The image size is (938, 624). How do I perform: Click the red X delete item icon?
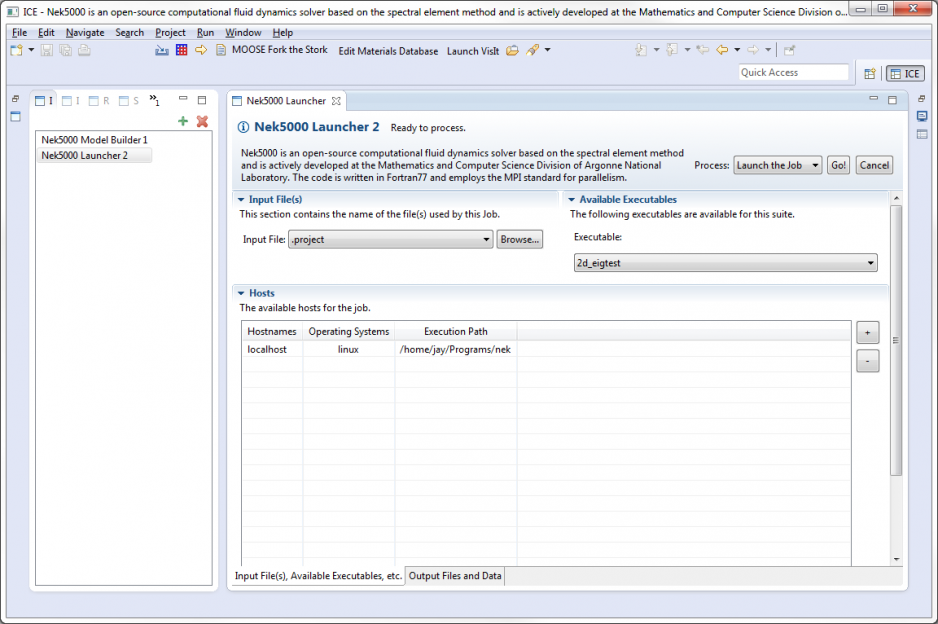click(x=202, y=121)
